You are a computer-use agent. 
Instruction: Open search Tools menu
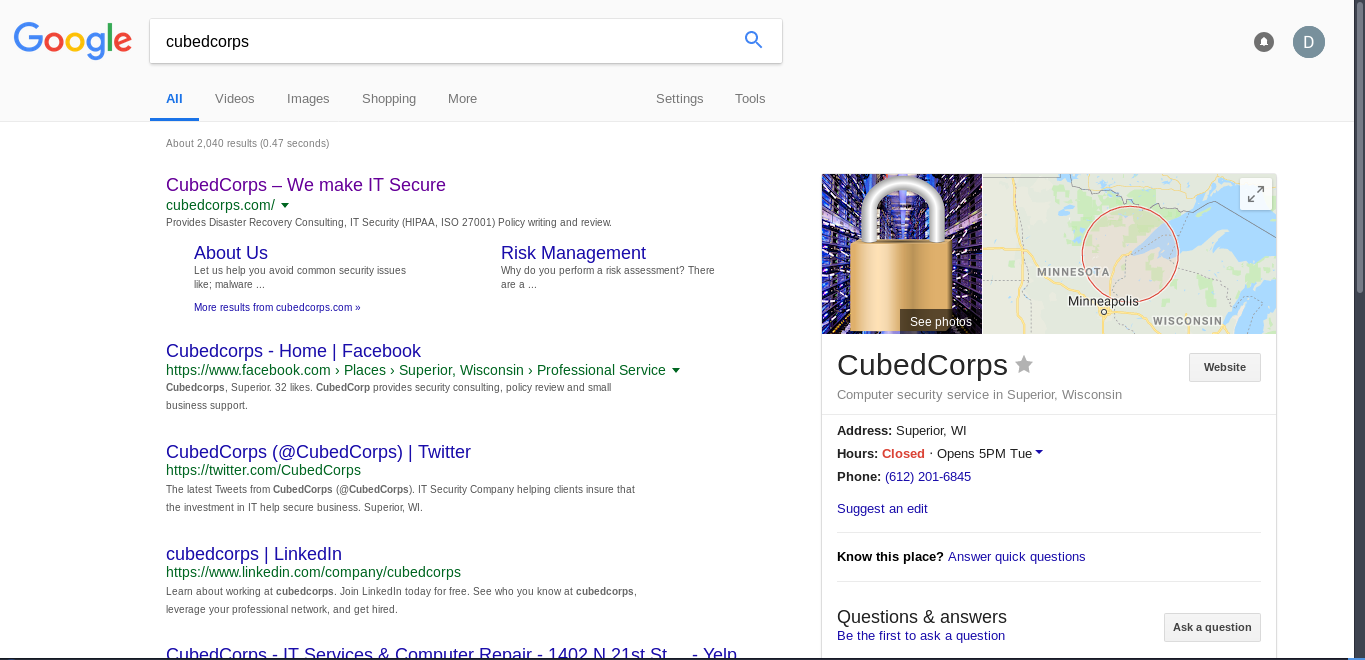click(x=750, y=99)
